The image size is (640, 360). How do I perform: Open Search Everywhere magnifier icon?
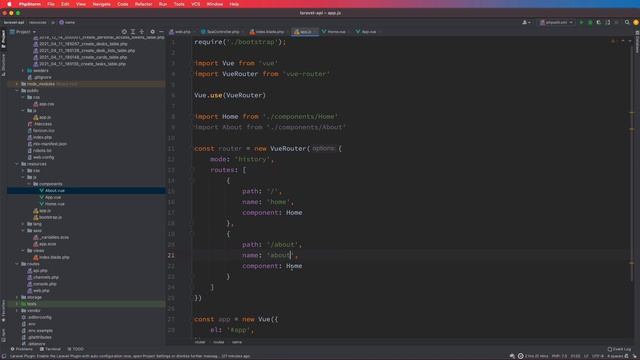627,22
